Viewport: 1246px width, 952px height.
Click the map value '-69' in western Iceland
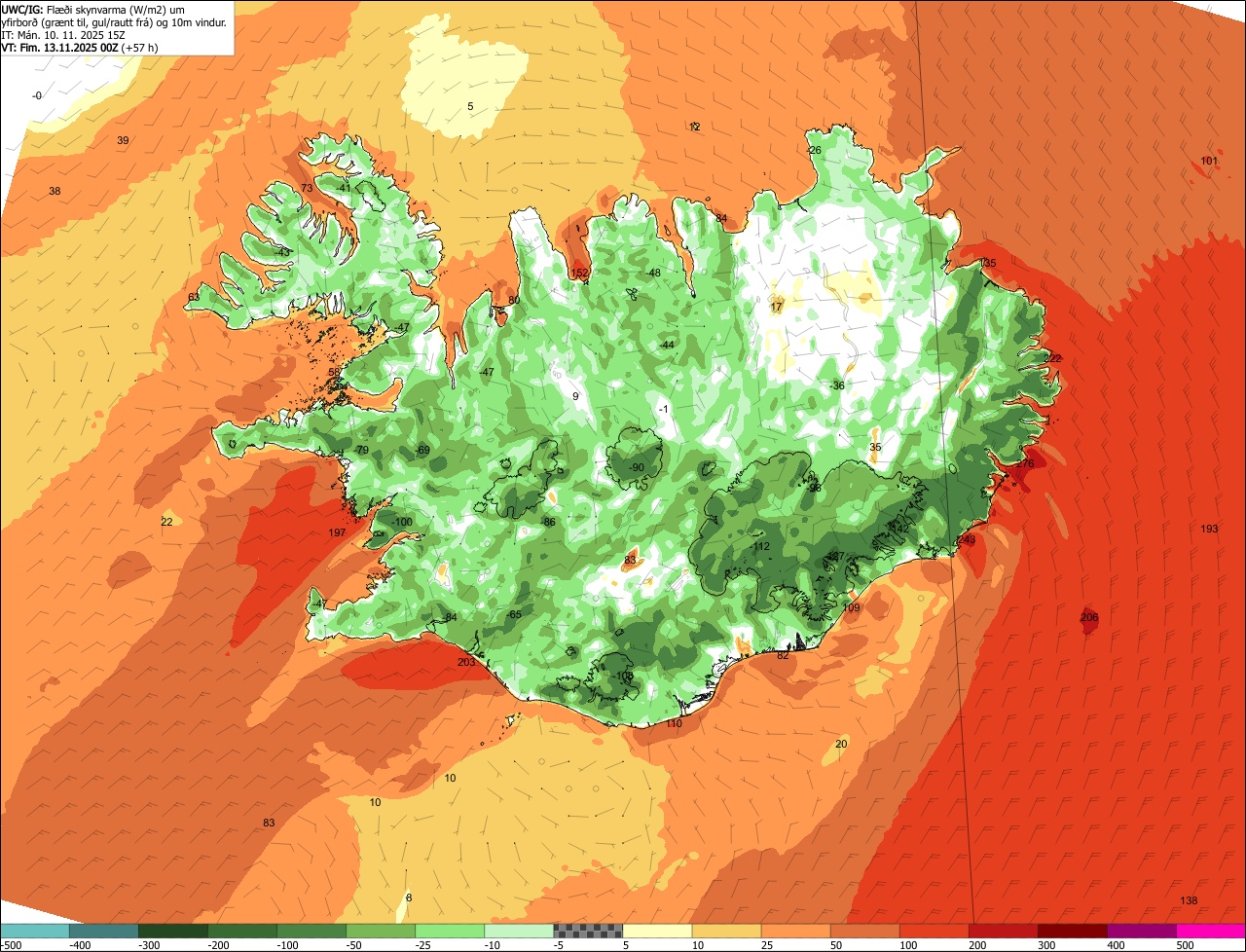click(422, 450)
